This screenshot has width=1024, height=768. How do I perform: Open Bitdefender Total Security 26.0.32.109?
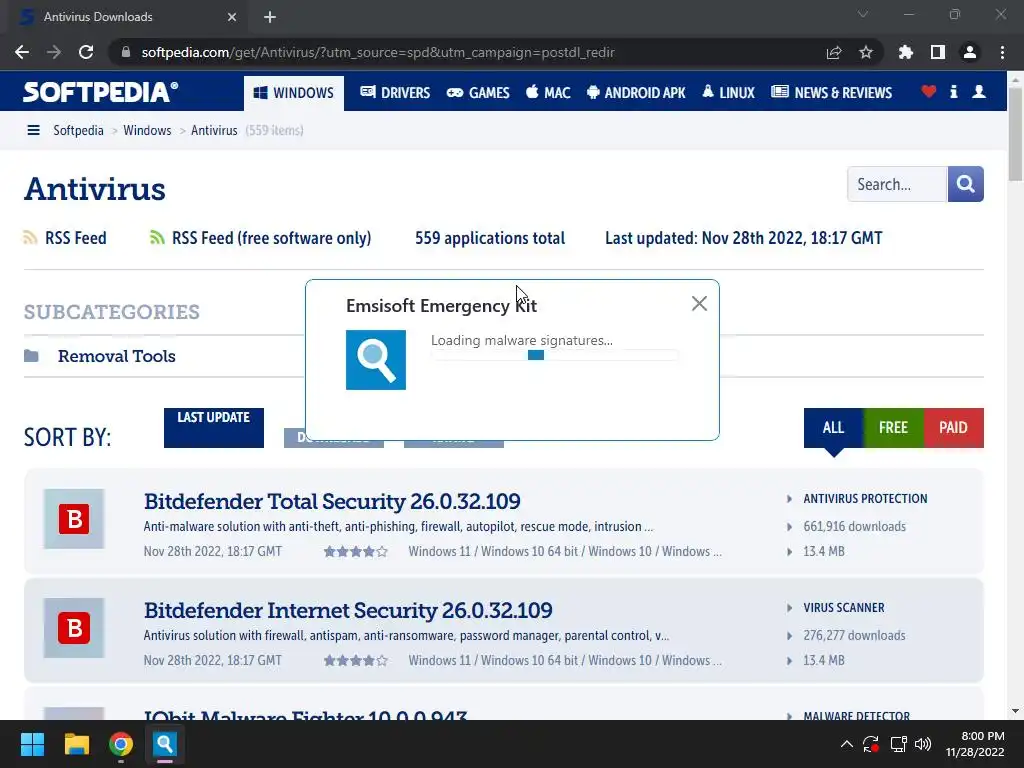(332, 501)
